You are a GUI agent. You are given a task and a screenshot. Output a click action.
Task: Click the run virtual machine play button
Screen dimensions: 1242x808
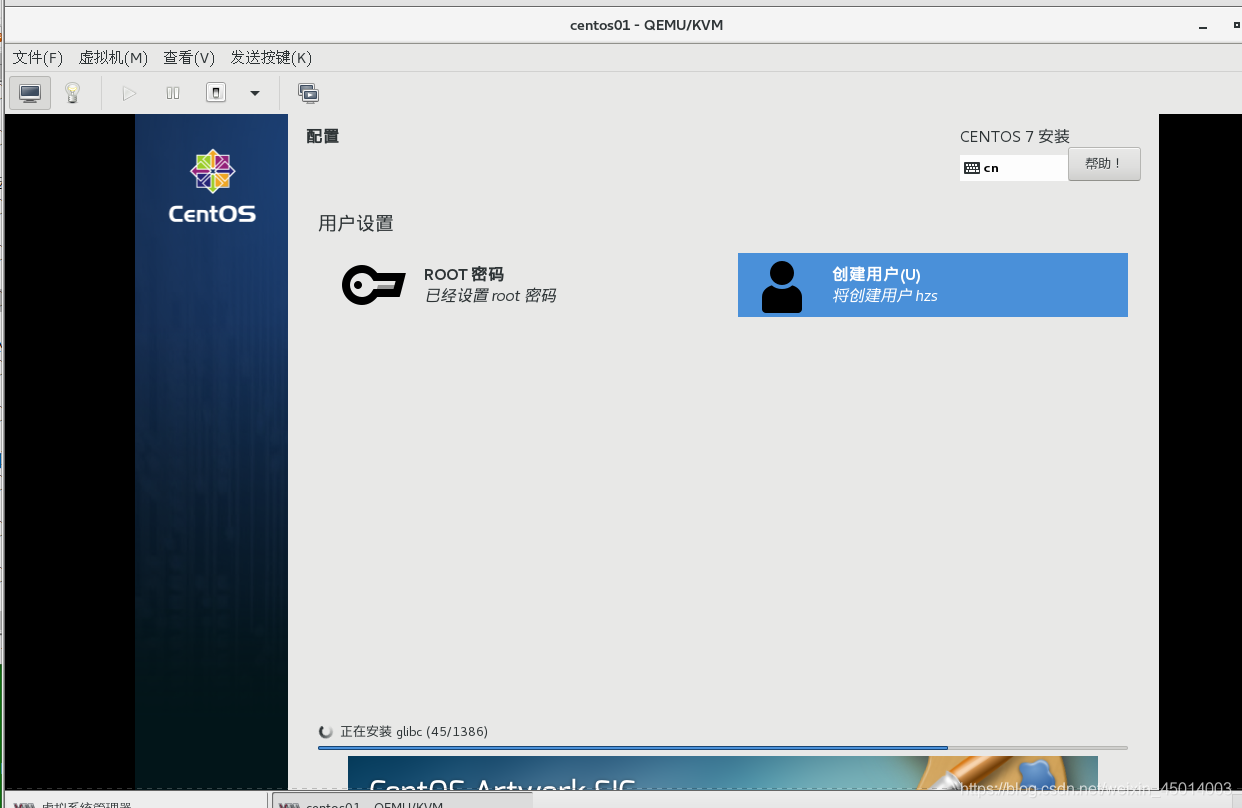[129, 93]
